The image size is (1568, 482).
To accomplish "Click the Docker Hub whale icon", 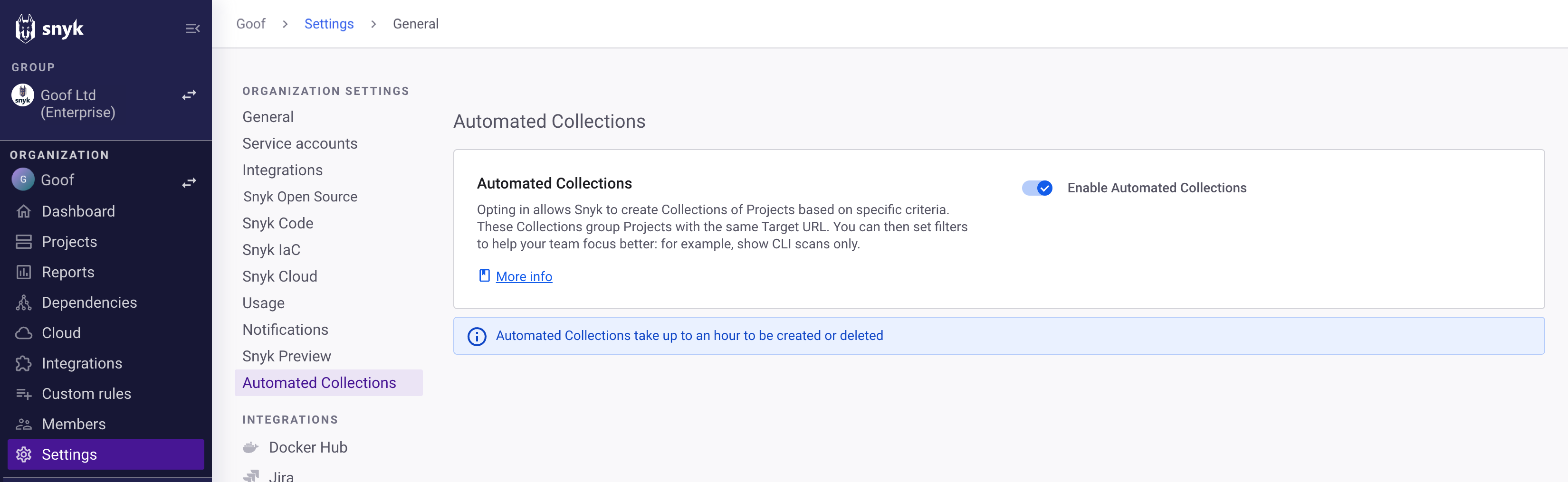I will [251, 447].
